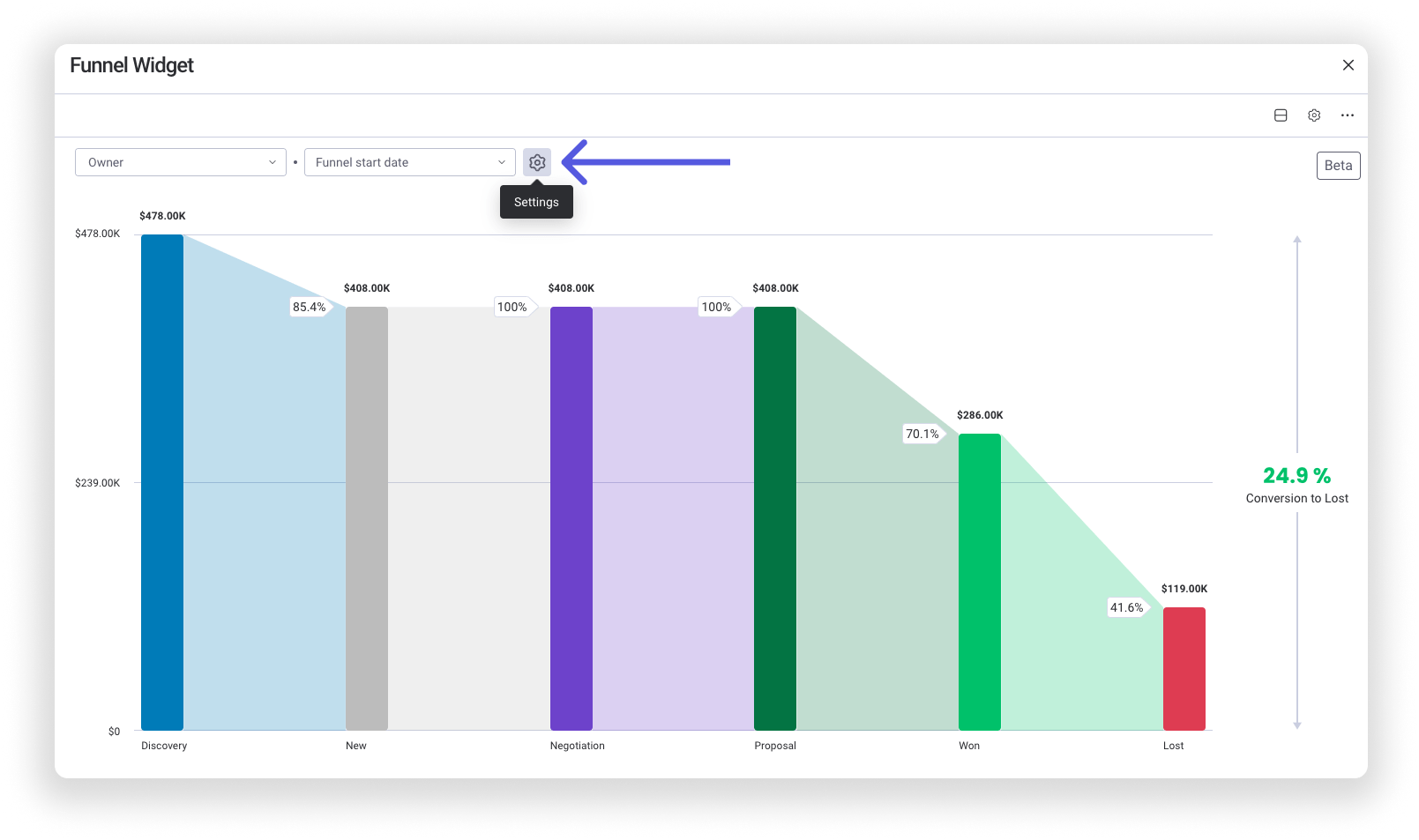
Task: Open the chart Settings gear beside Funnel start date
Action: pyautogui.click(x=536, y=162)
